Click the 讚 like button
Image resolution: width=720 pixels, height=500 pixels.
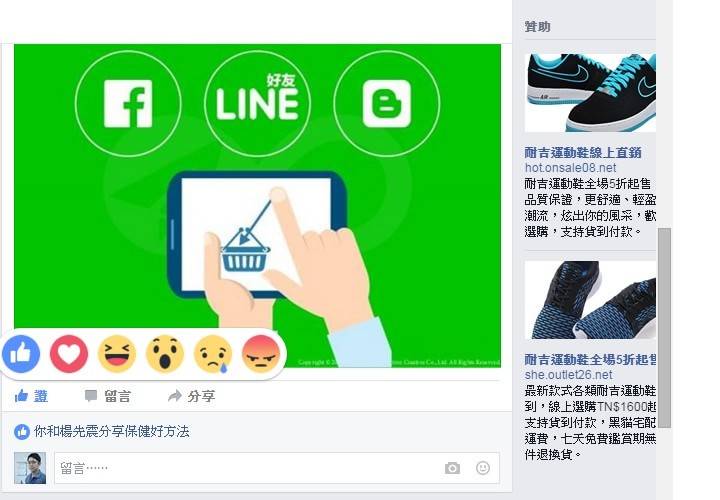[x=31, y=396]
